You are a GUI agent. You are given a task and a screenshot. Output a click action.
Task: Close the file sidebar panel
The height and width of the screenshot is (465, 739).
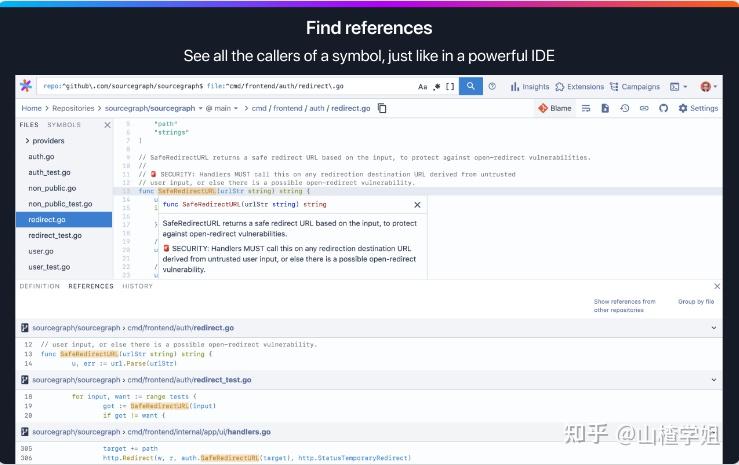(x=107, y=125)
